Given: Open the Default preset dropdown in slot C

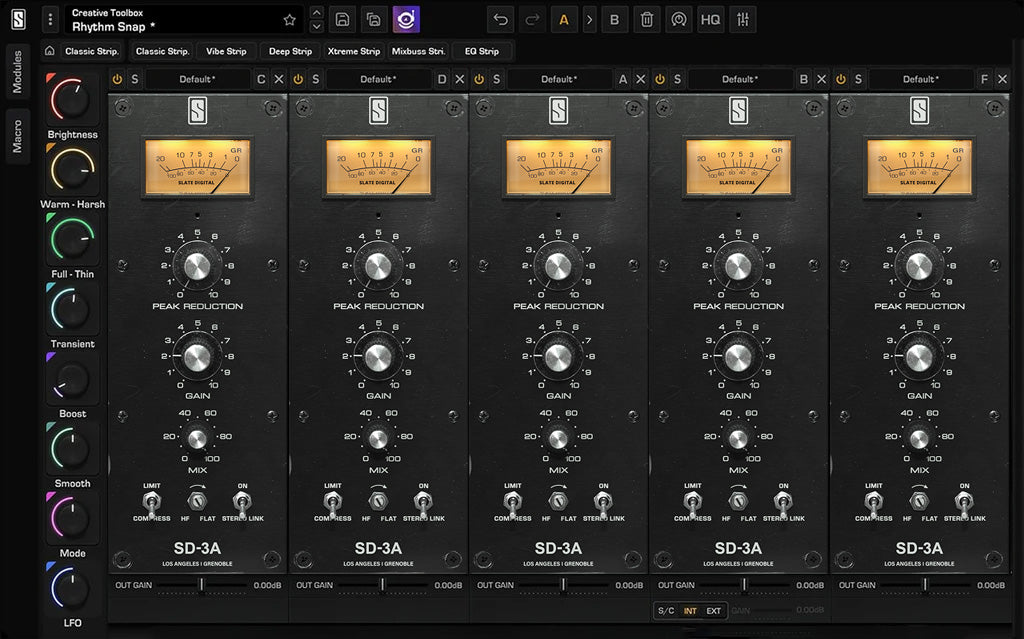Looking at the screenshot, I should (x=197, y=79).
